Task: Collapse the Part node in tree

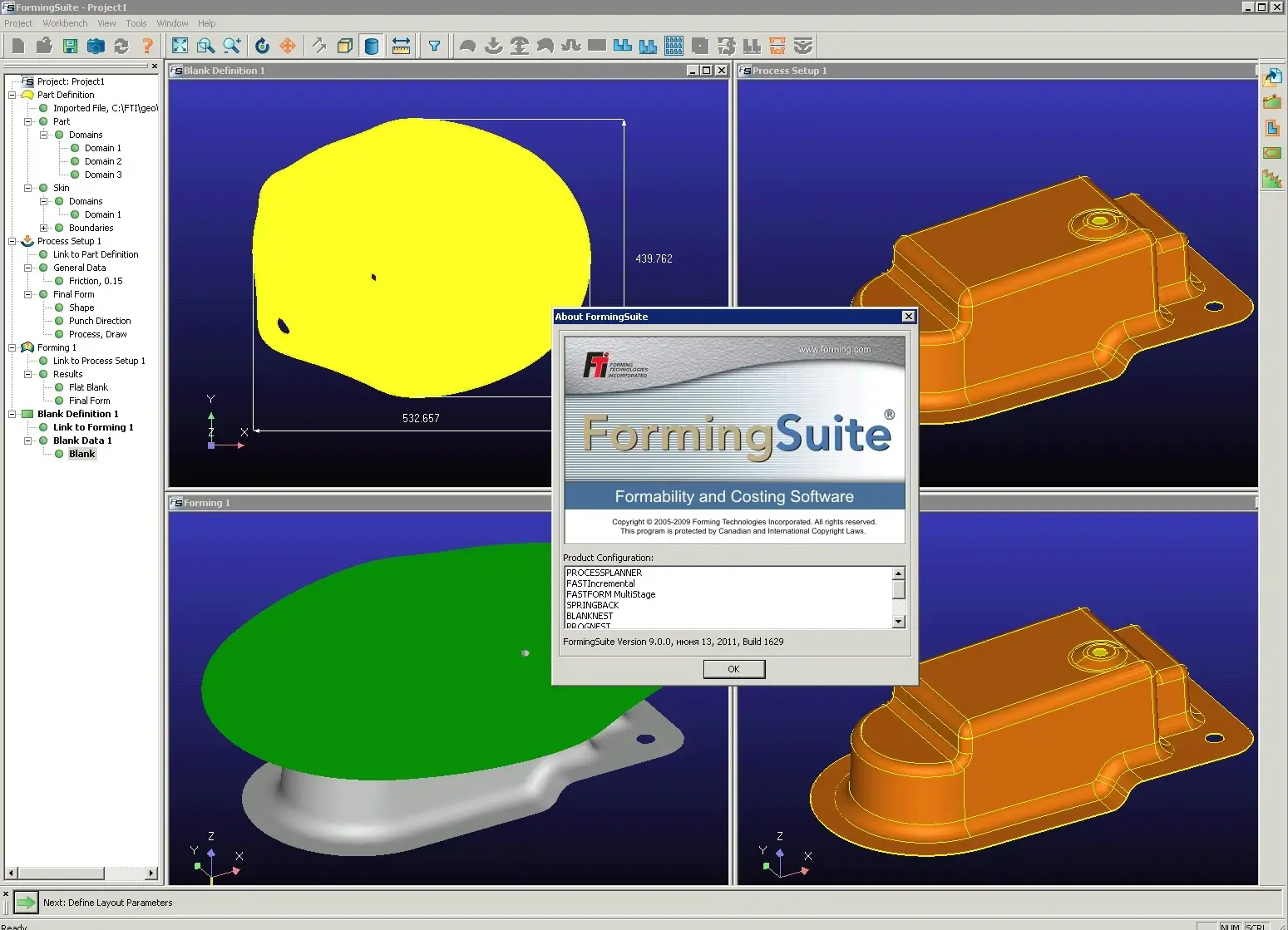Action: (27, 121)
